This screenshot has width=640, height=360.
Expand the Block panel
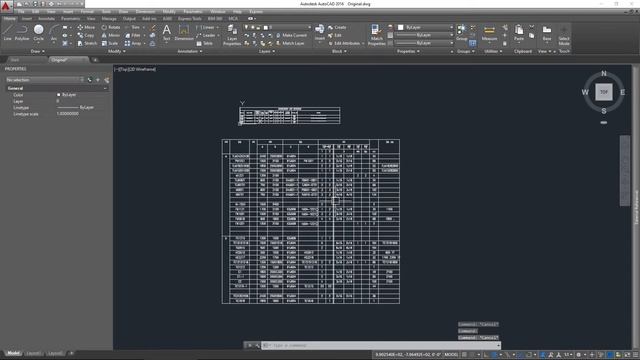point(339,51)
